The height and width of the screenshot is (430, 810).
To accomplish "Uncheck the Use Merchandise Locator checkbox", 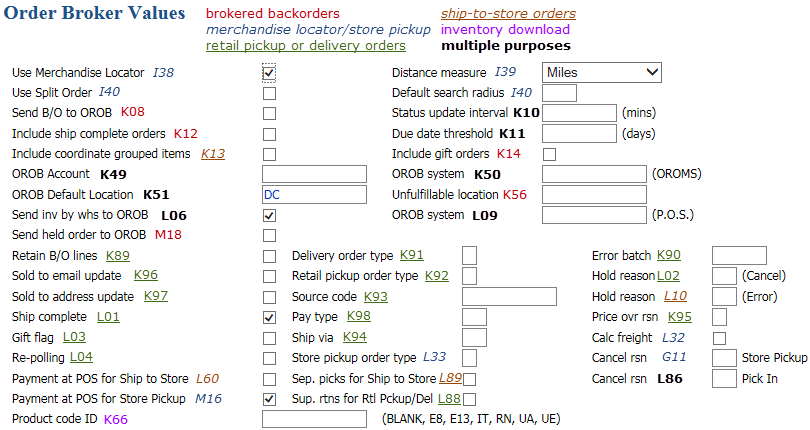I will tap(269, 73).
